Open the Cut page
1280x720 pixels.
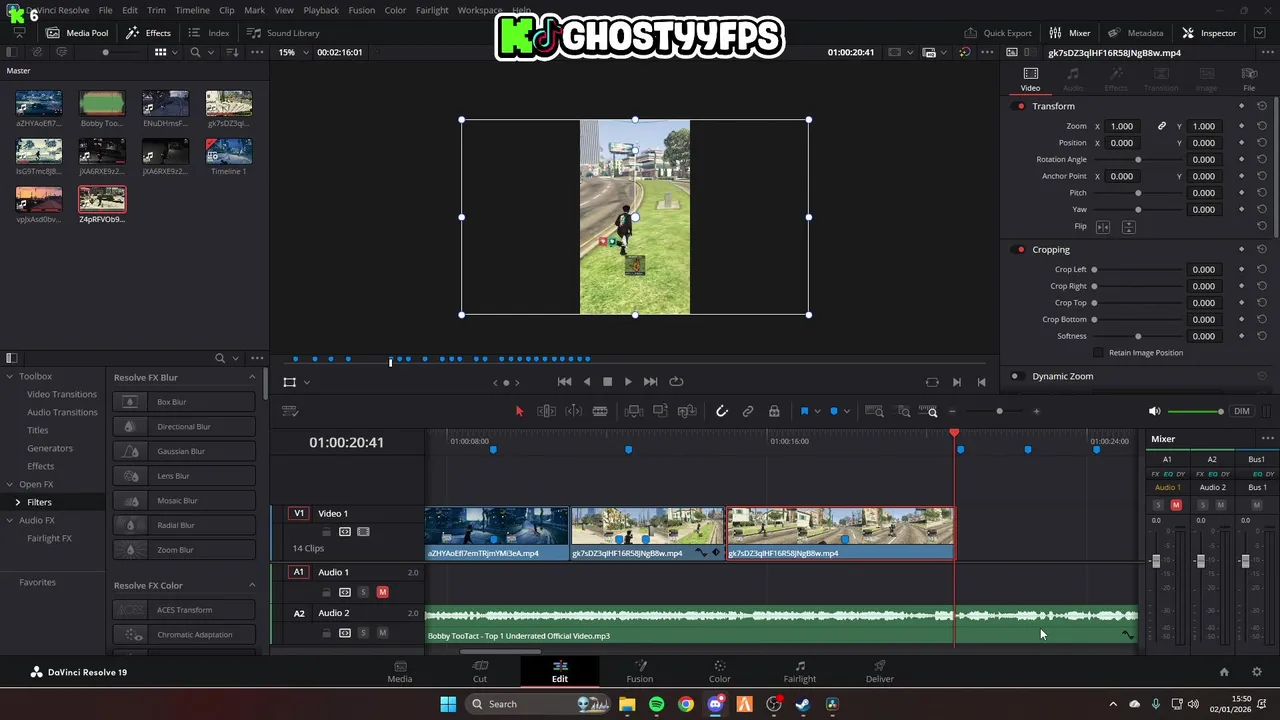[480, 671]
